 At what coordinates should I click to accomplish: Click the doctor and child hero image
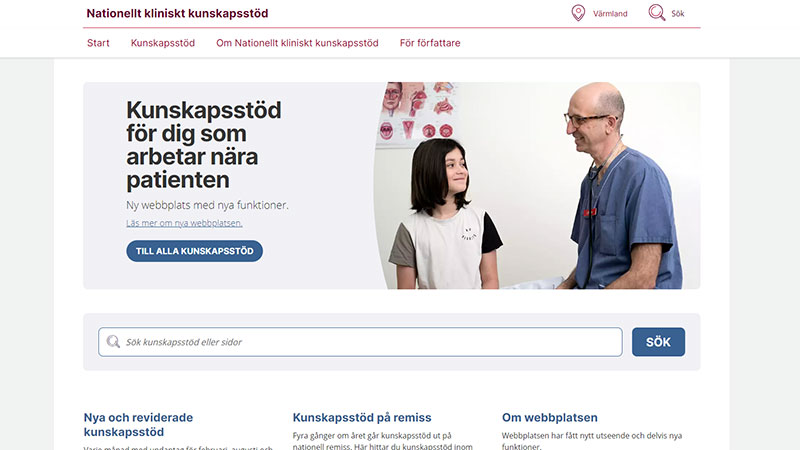pyautogui.click(x=537, y=186)
